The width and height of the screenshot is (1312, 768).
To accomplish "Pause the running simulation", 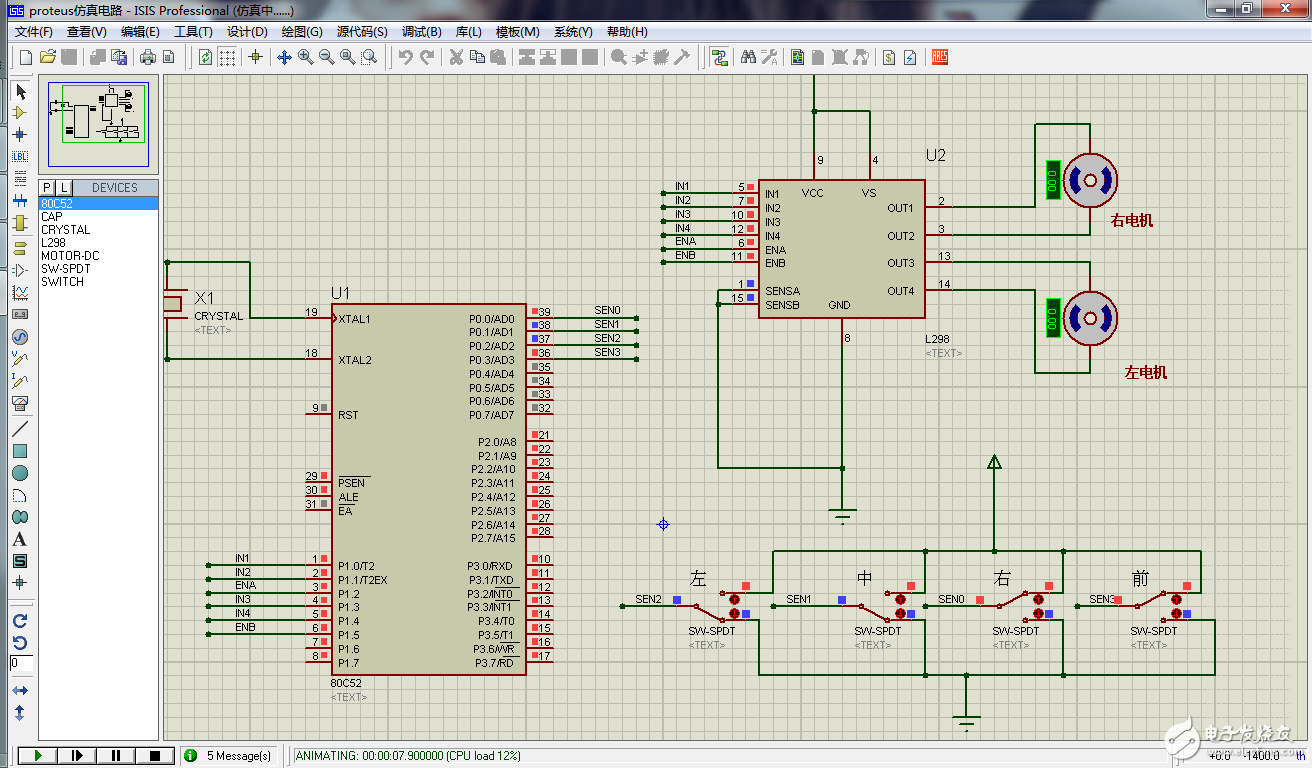I will (115, 755).
